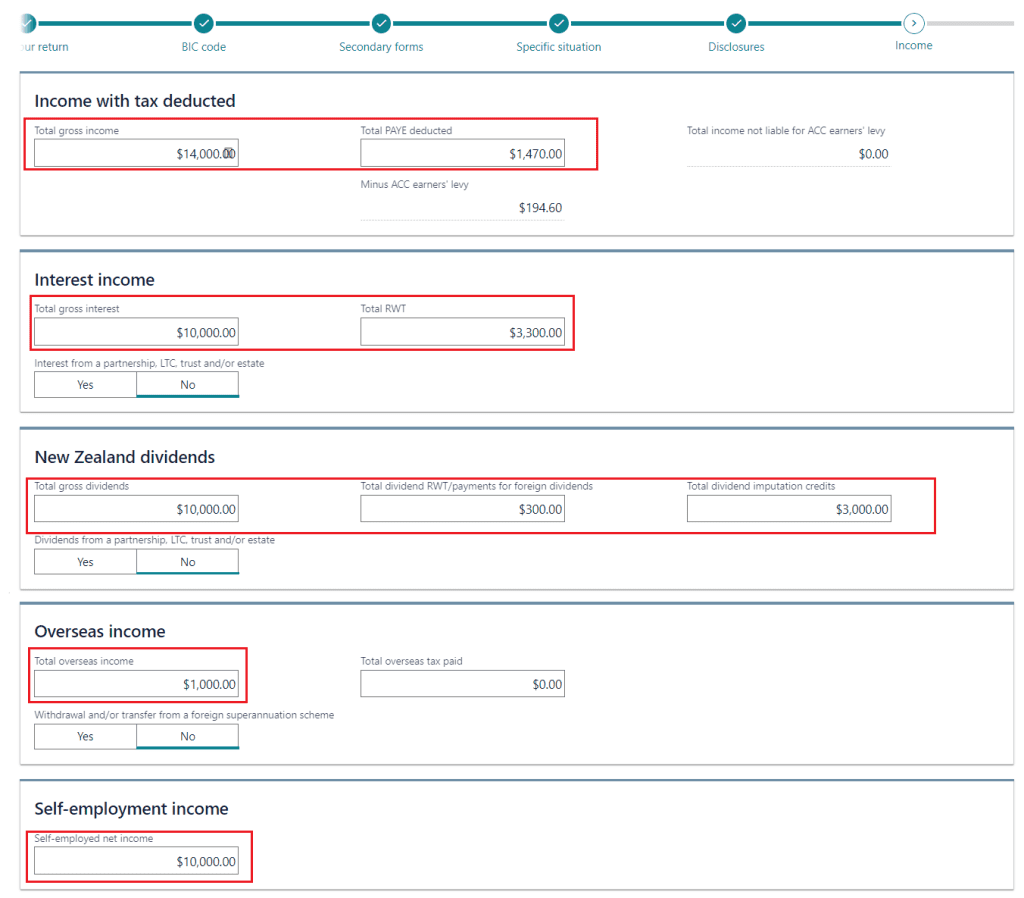This screenshot has width=1024, height=898.
Task: Click the Total overseas tax paid field
Action: [462, 684]
